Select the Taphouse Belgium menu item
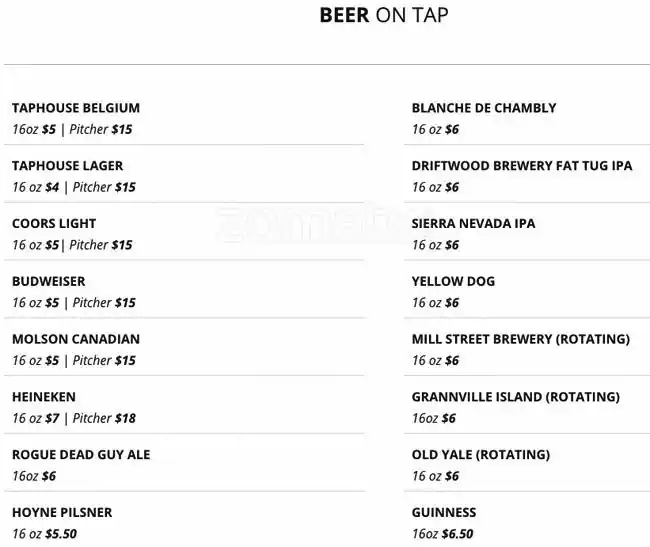Screen dimensions: 650x547 [76, 108]
